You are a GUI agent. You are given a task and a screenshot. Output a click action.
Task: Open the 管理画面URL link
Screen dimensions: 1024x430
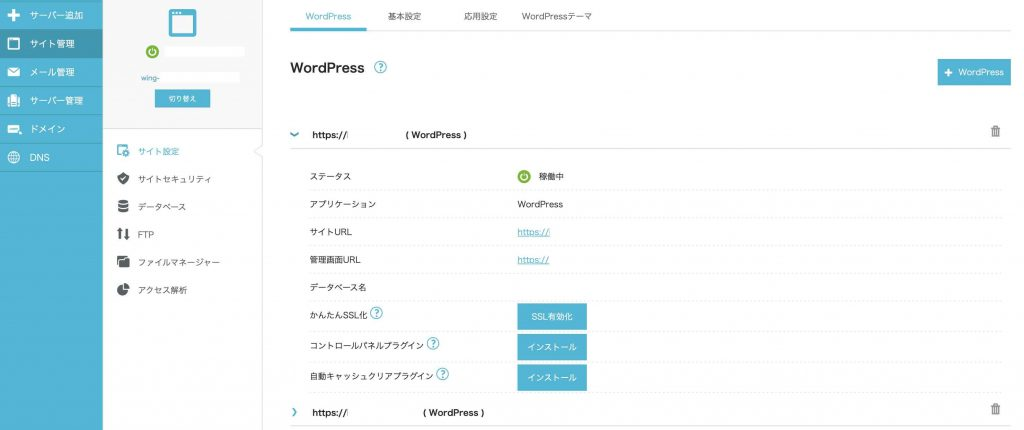tap(533, 259)
